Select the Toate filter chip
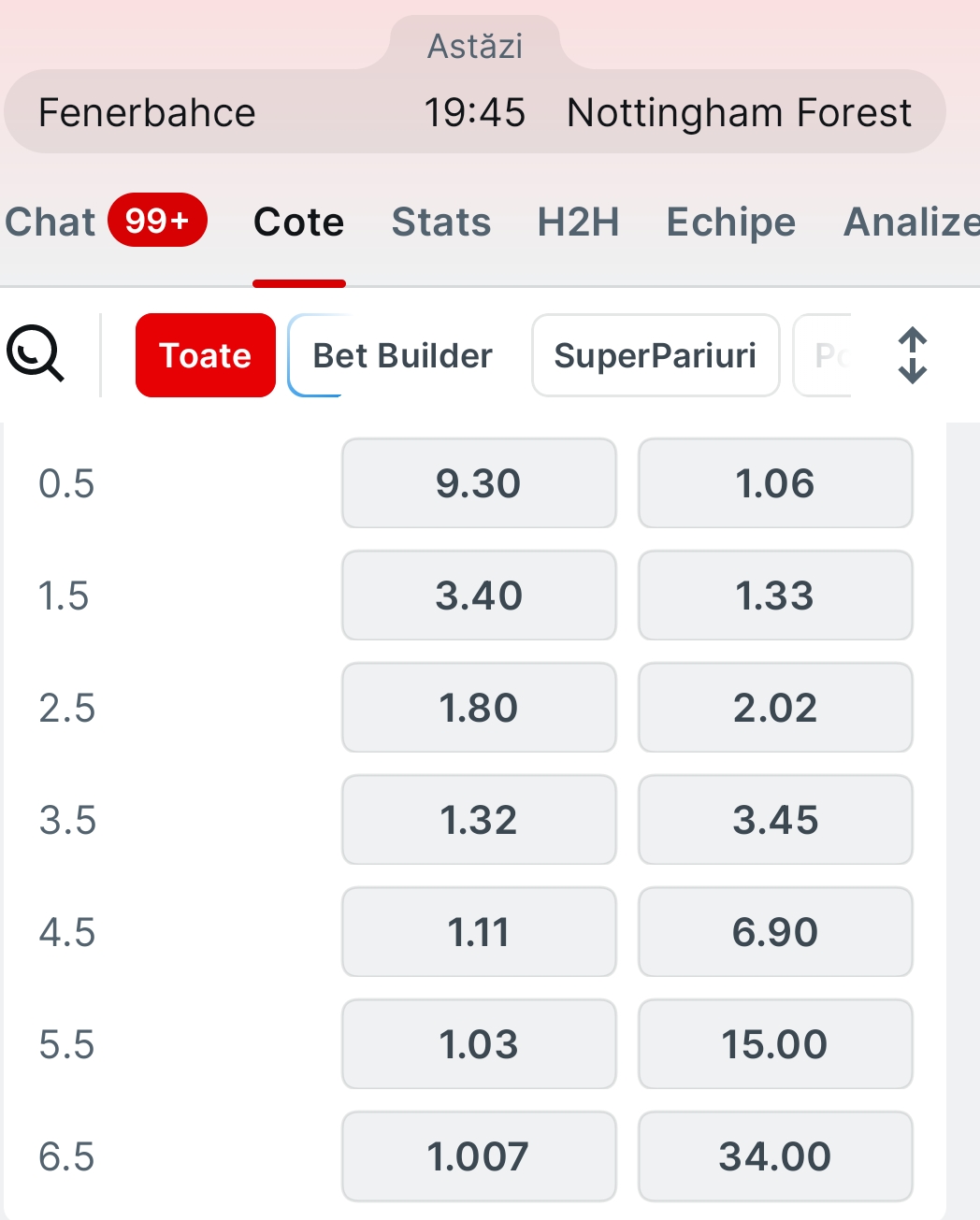Image resolution: width=980 pixels, height=1220 pixels. click(206, 355)
